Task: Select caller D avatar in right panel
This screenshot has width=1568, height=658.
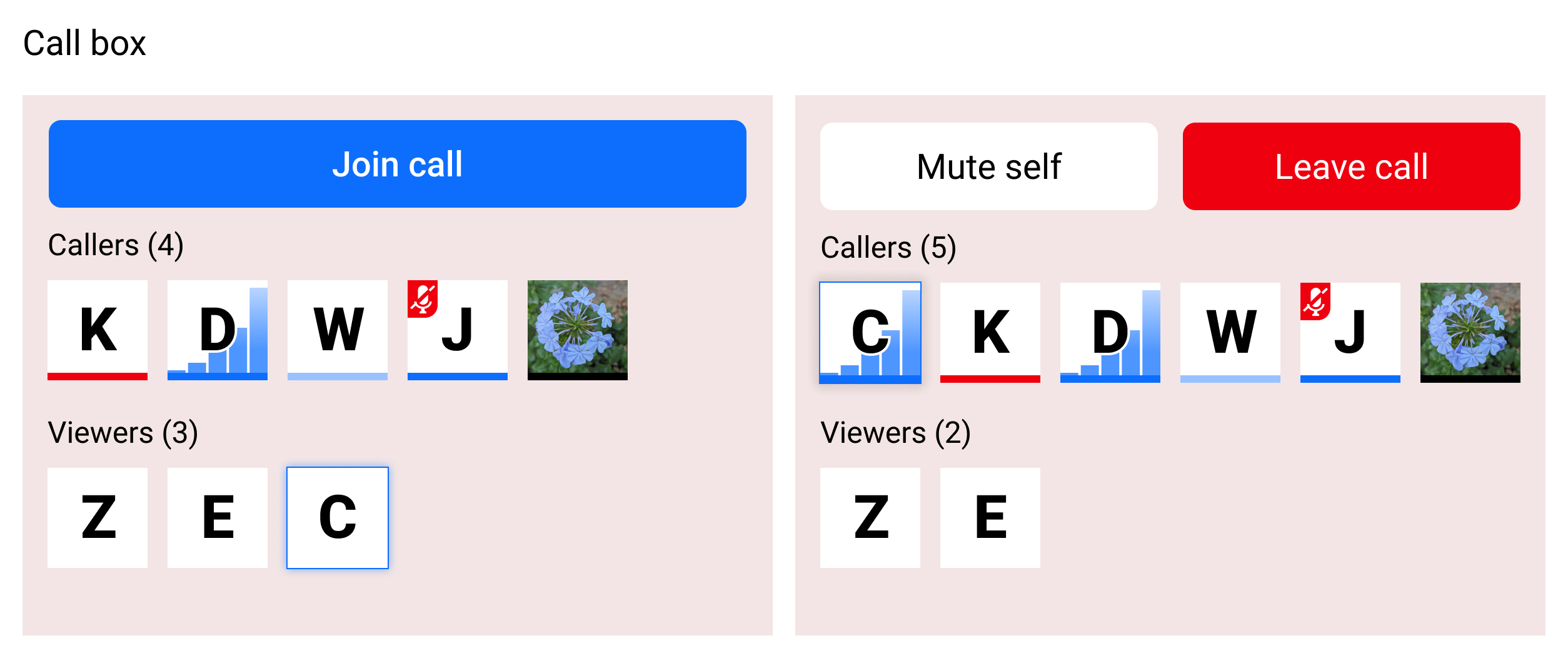Action: tap(1110, 332)
